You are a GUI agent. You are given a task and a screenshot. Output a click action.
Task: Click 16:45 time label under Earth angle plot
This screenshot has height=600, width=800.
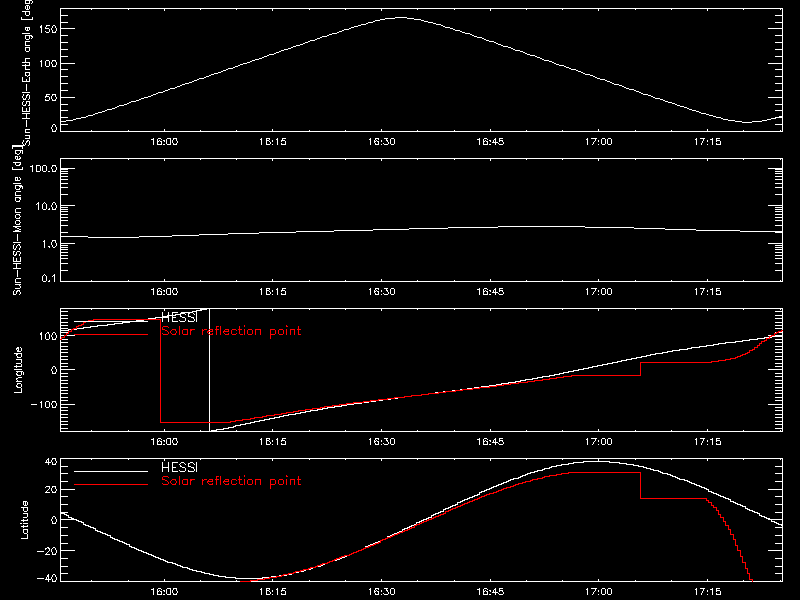click(x=490, y=141)
